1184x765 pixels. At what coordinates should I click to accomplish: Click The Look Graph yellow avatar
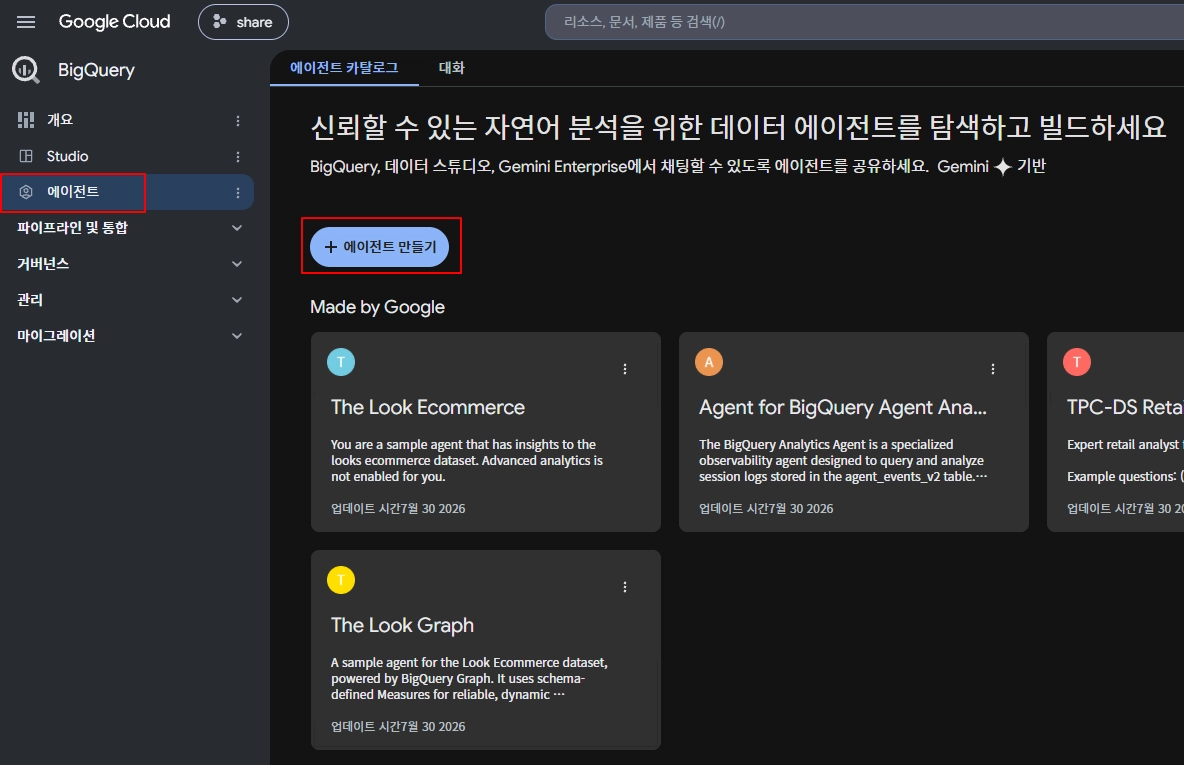click(x=341, y=580)
